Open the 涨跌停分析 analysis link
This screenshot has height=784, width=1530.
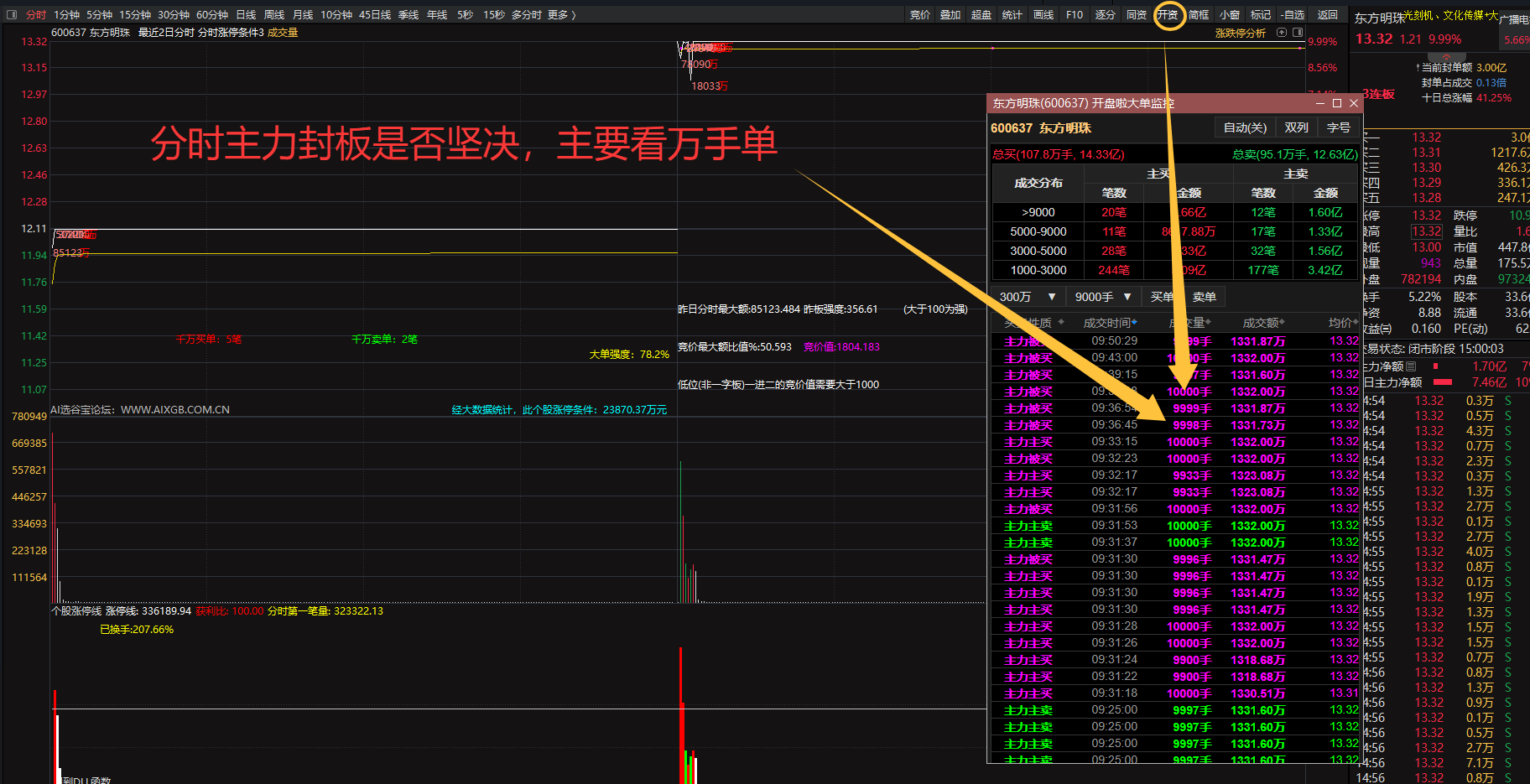click(x=1240, y=33)
